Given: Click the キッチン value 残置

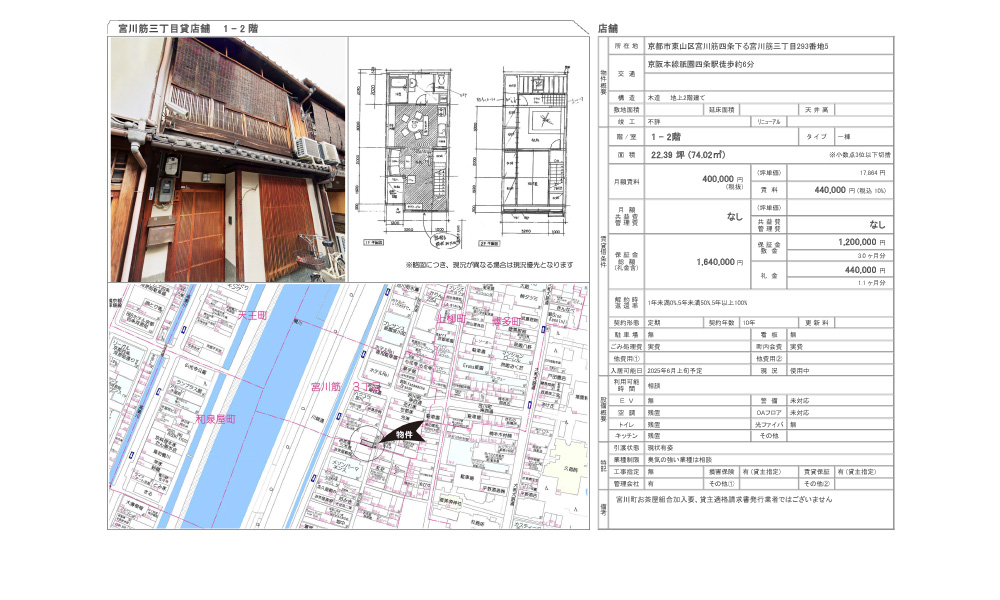Looking at the screenshot, I should tap(654, 436).
